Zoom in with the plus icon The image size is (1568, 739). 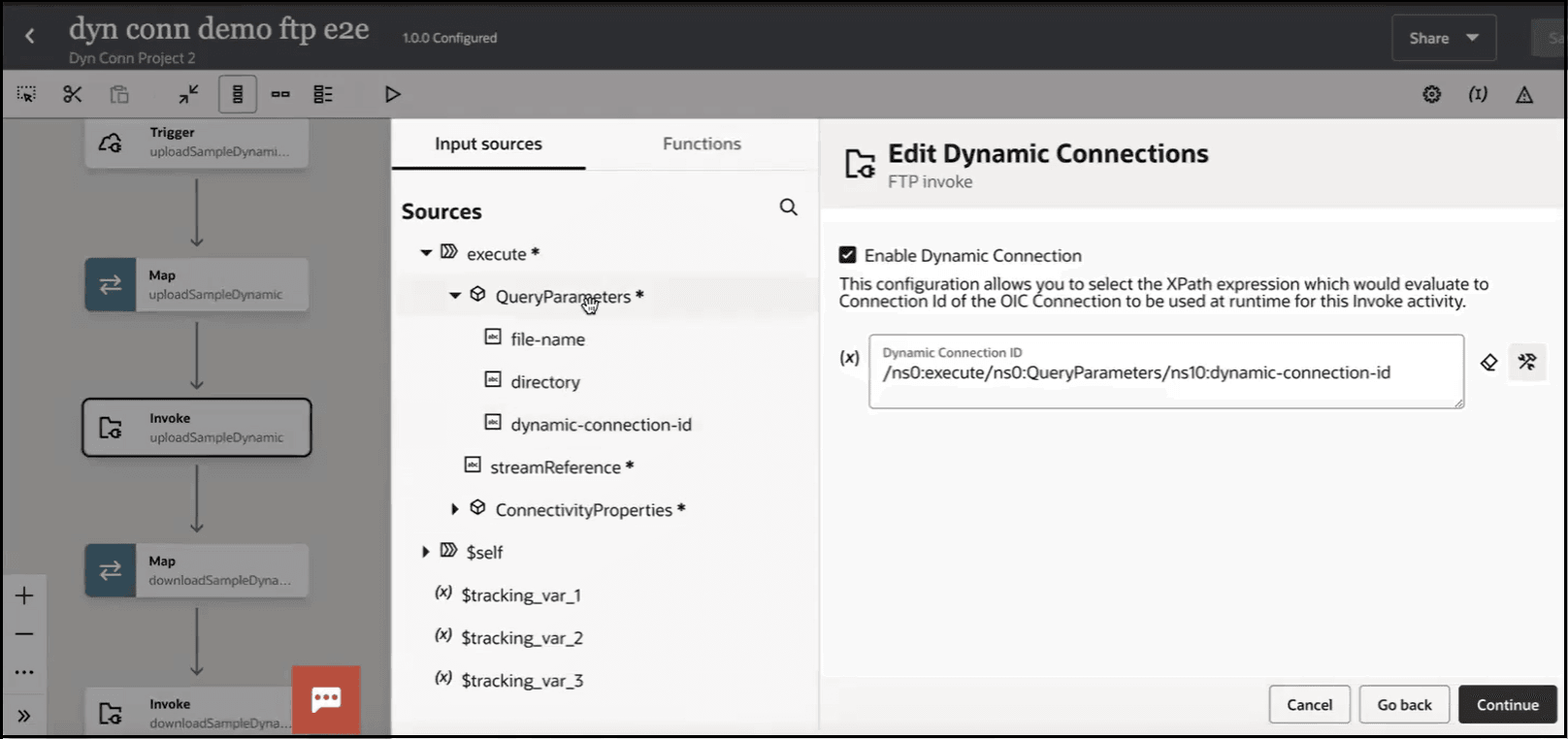24,595
